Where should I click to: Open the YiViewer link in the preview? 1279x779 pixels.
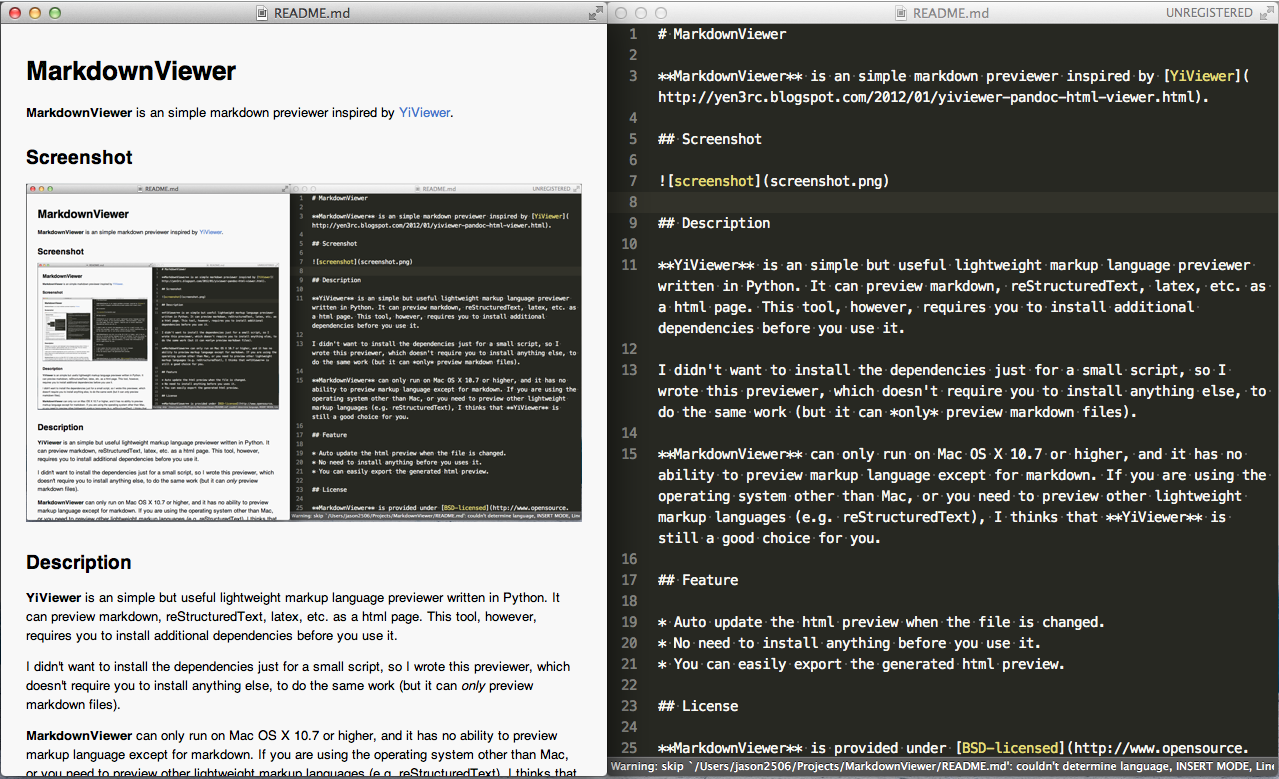pyautogui.click(x=425, y=113)
